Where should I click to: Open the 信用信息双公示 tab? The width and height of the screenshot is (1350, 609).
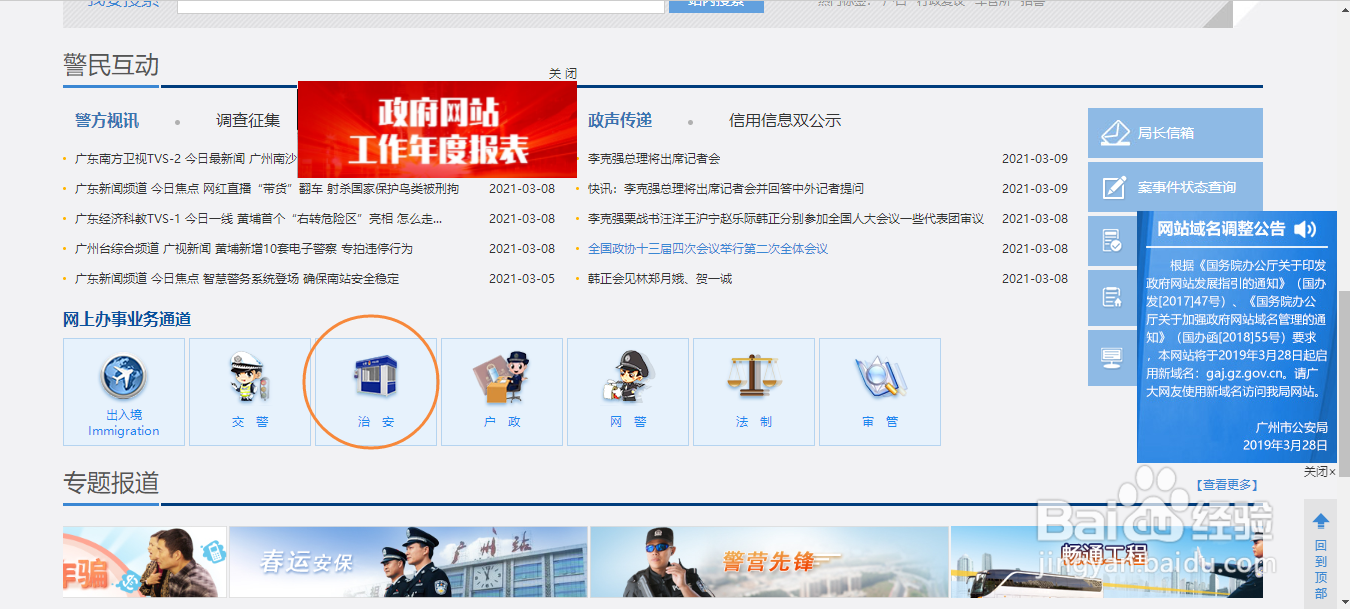click(x=785, y=119)
